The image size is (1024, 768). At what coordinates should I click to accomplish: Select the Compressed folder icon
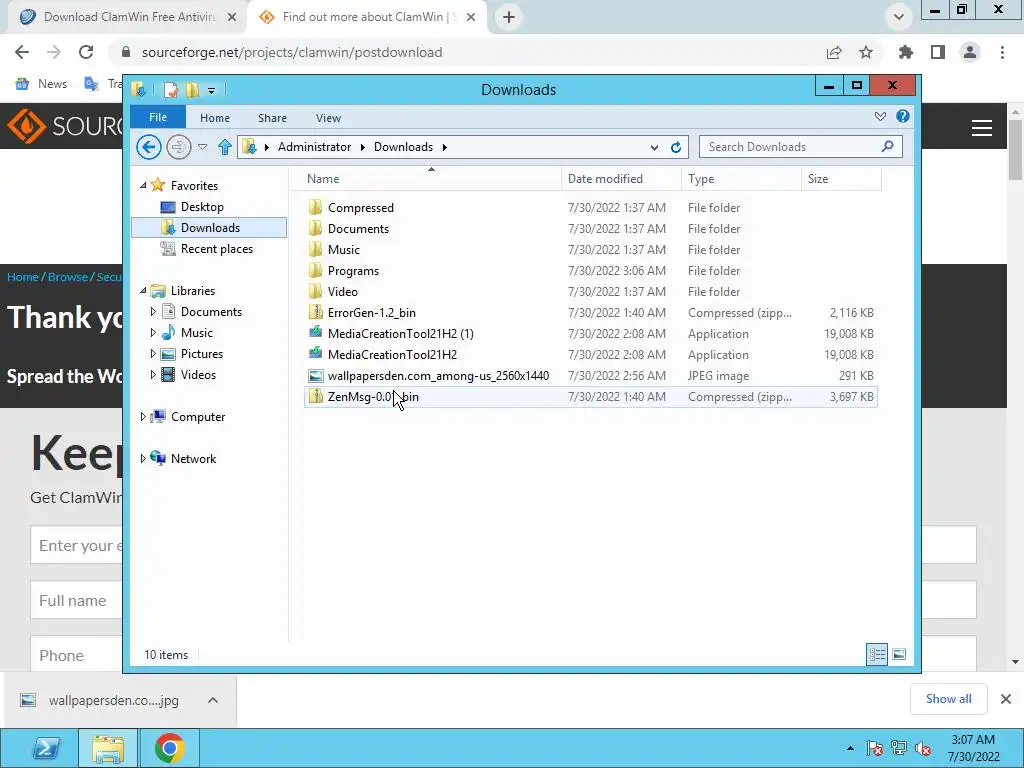[315, 208]
